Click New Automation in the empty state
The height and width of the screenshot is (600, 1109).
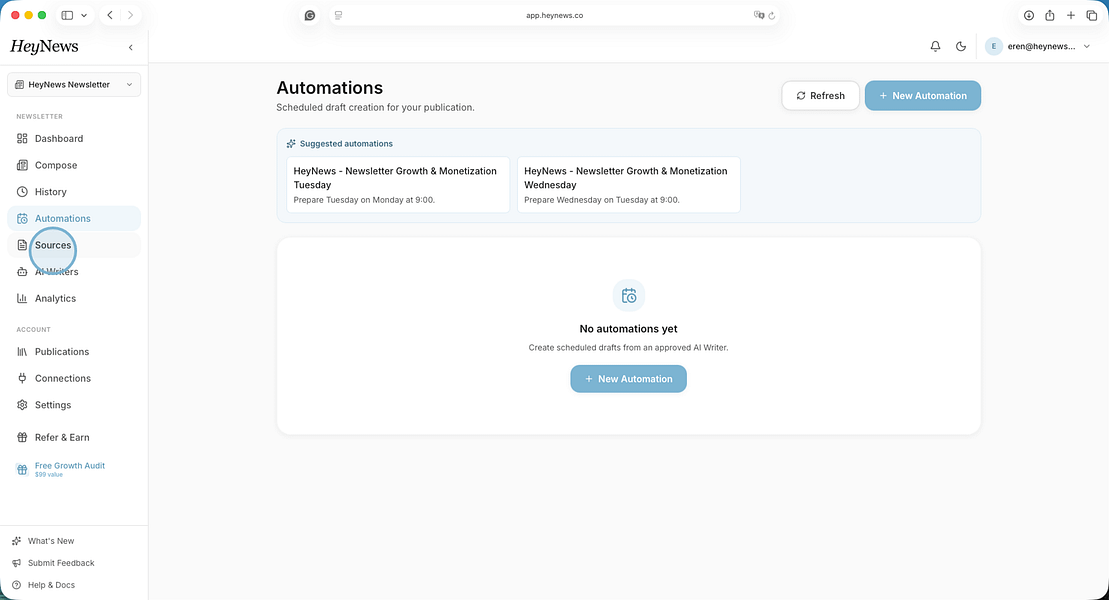click(x=628, y=379)
